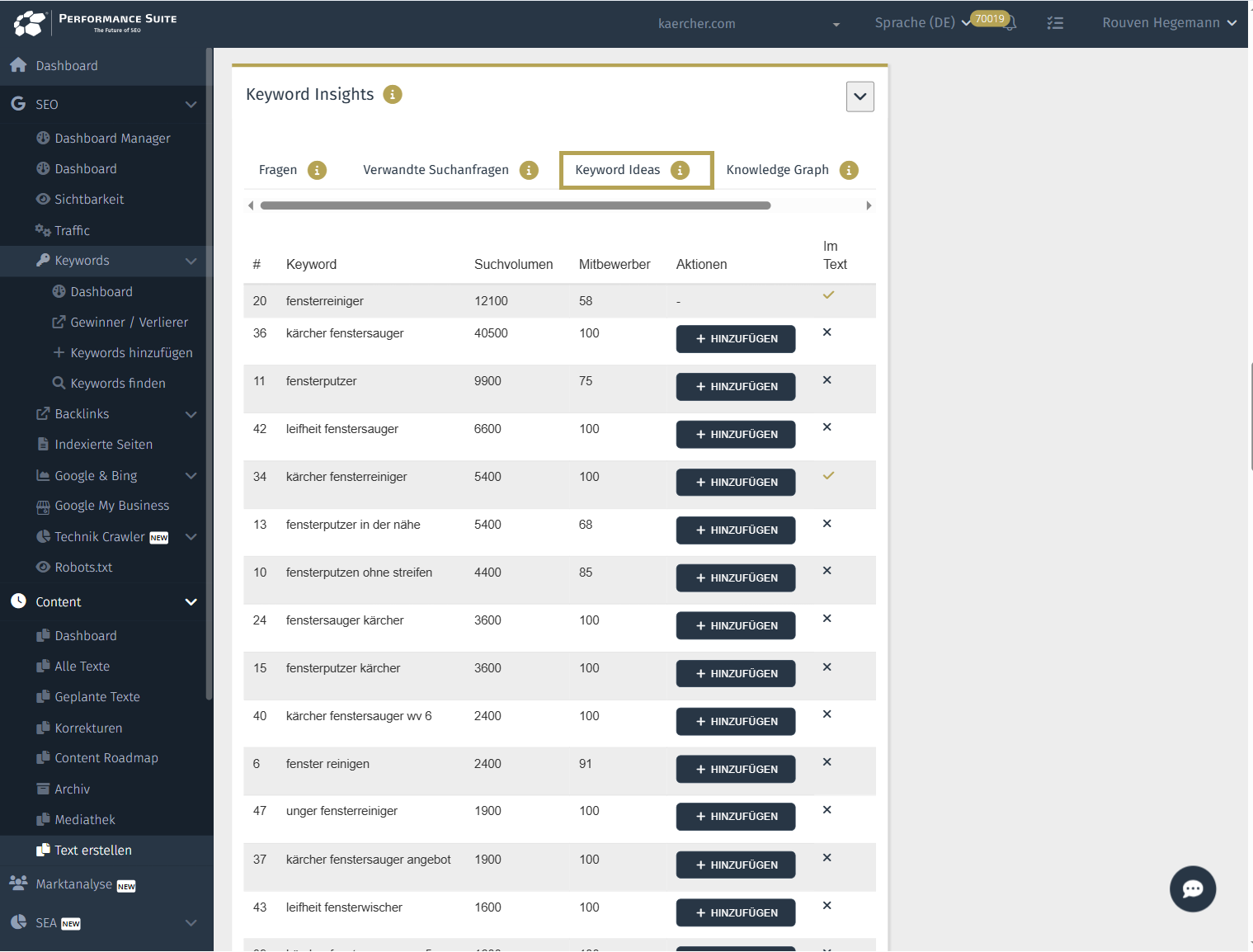
Task: Click the Content clock icon
Action: click(18, 601)
